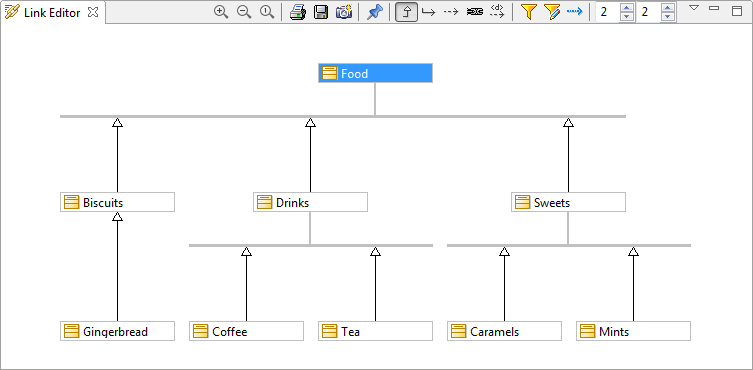
Task: Select the Link Editor tab
Action: (51, 12)
